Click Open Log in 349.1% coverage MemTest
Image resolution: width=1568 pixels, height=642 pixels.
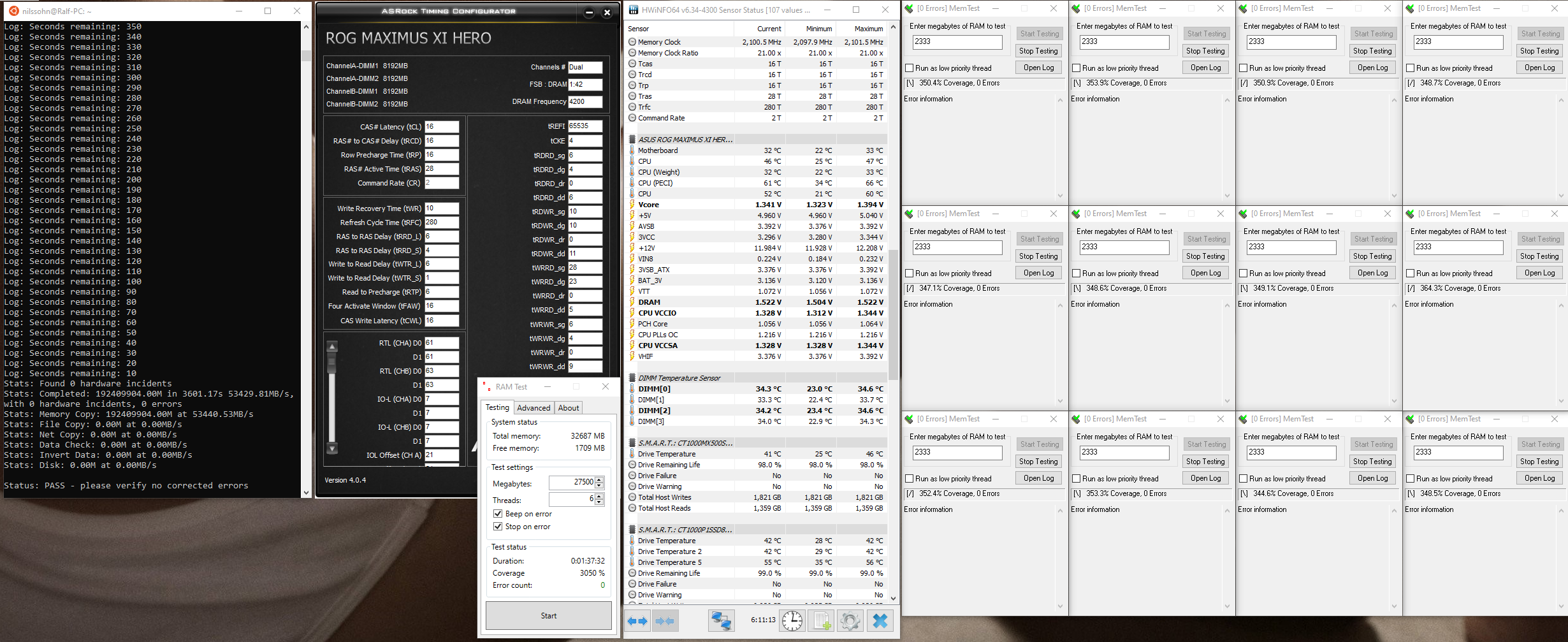[x=1372, y=273]
